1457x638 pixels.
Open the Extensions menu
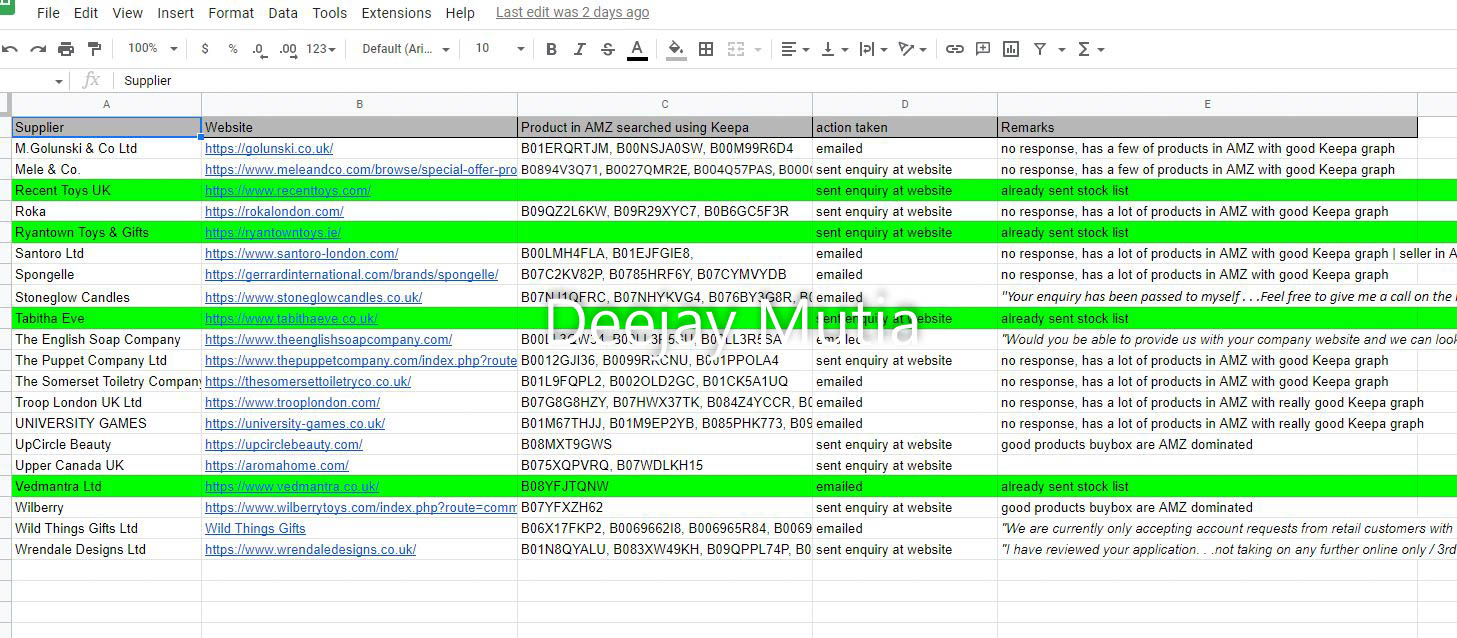397,13
